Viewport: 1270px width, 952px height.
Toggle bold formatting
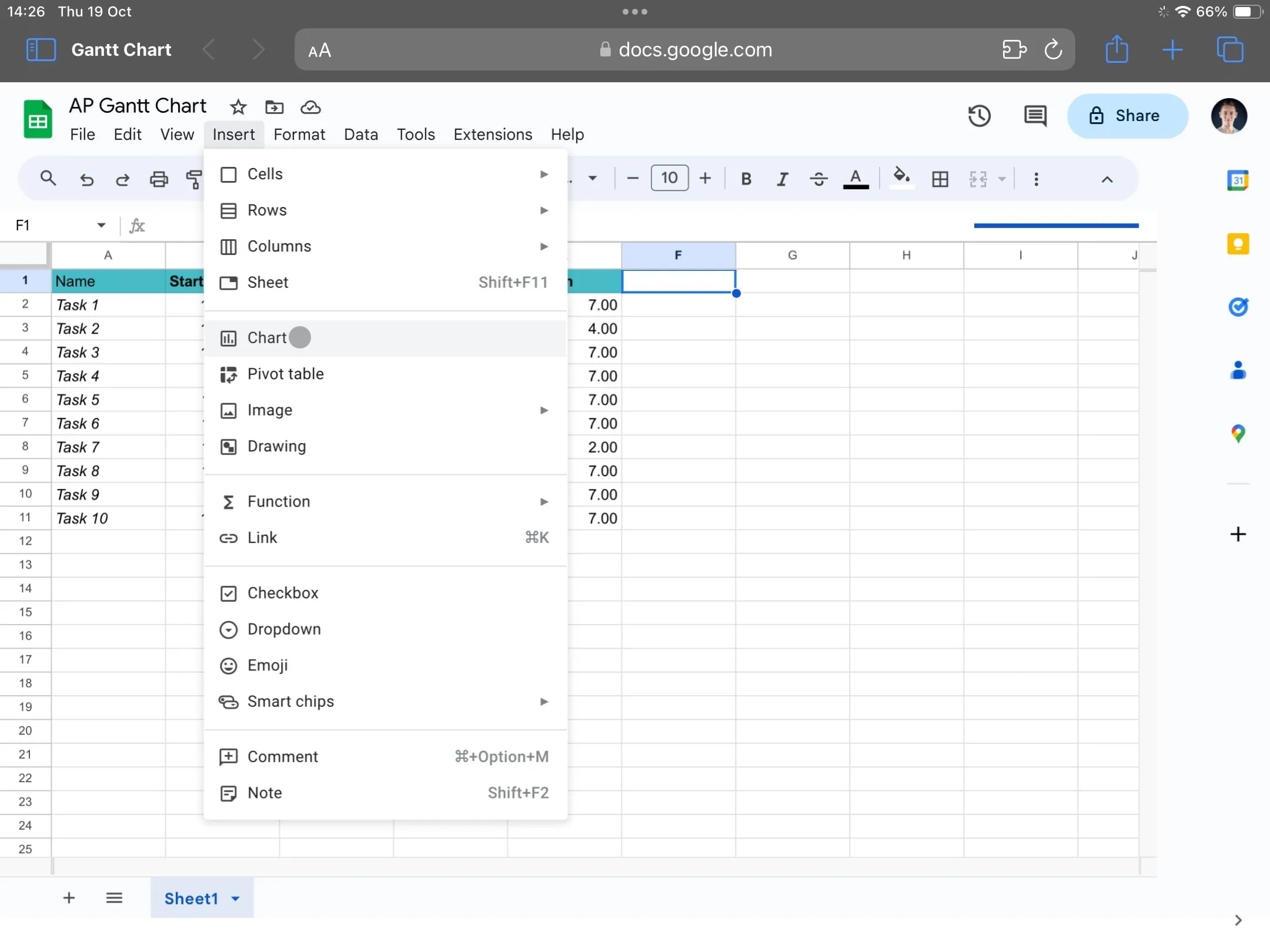tap(746, 179)
